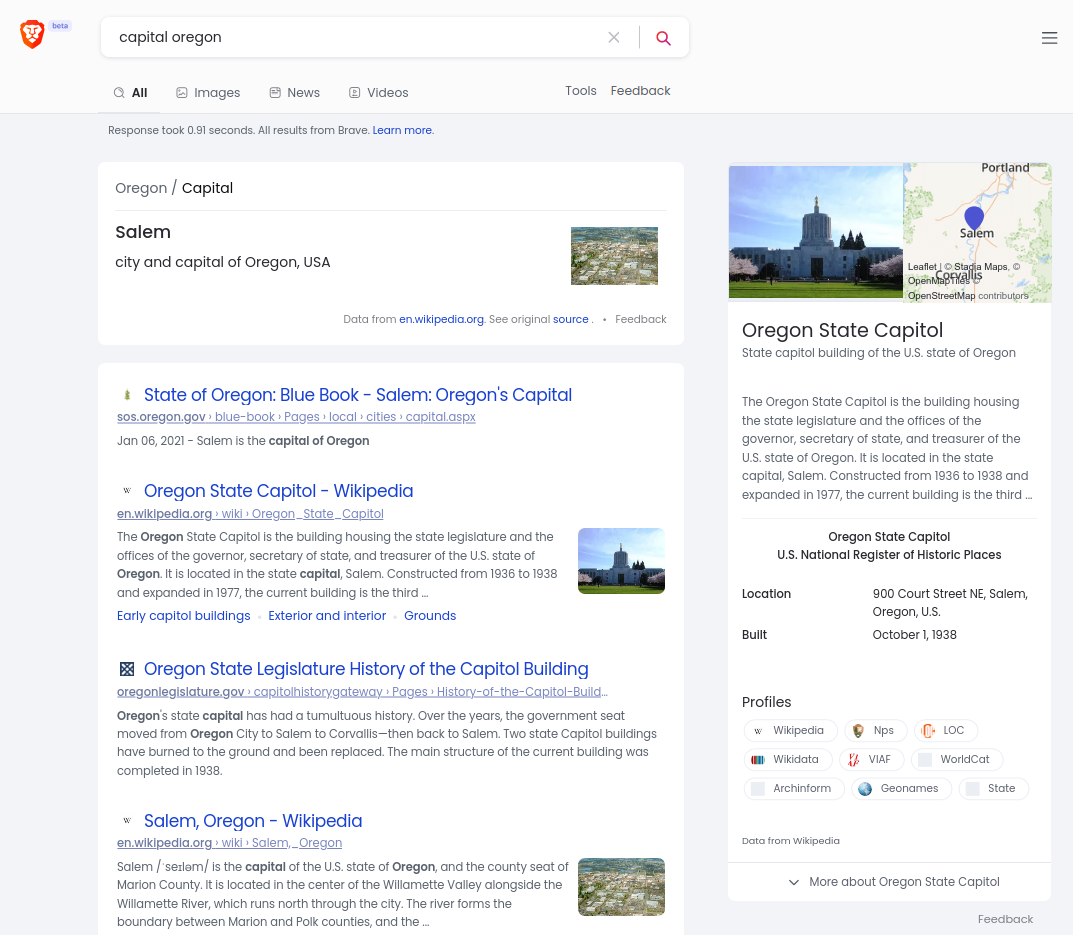
Task: Open Oregon State Legislature History result title
Action: (x=366, y=669)
